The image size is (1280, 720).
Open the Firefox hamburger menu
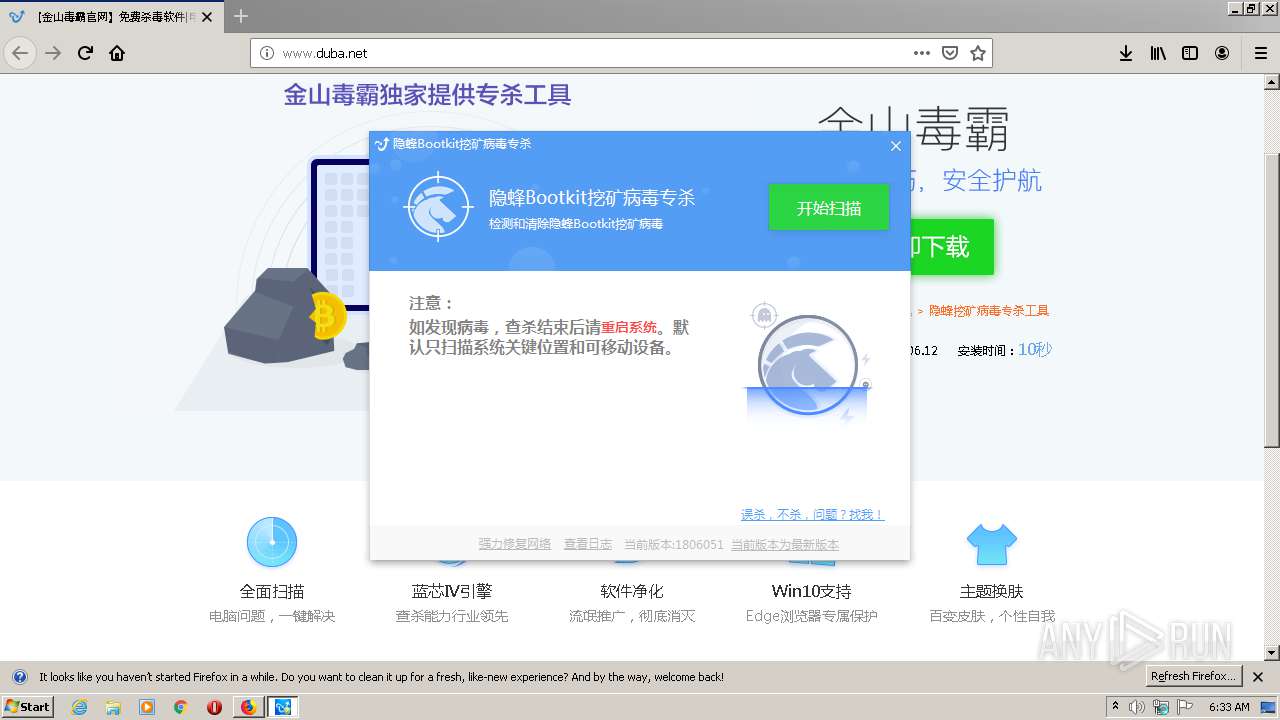[1260, 53]
